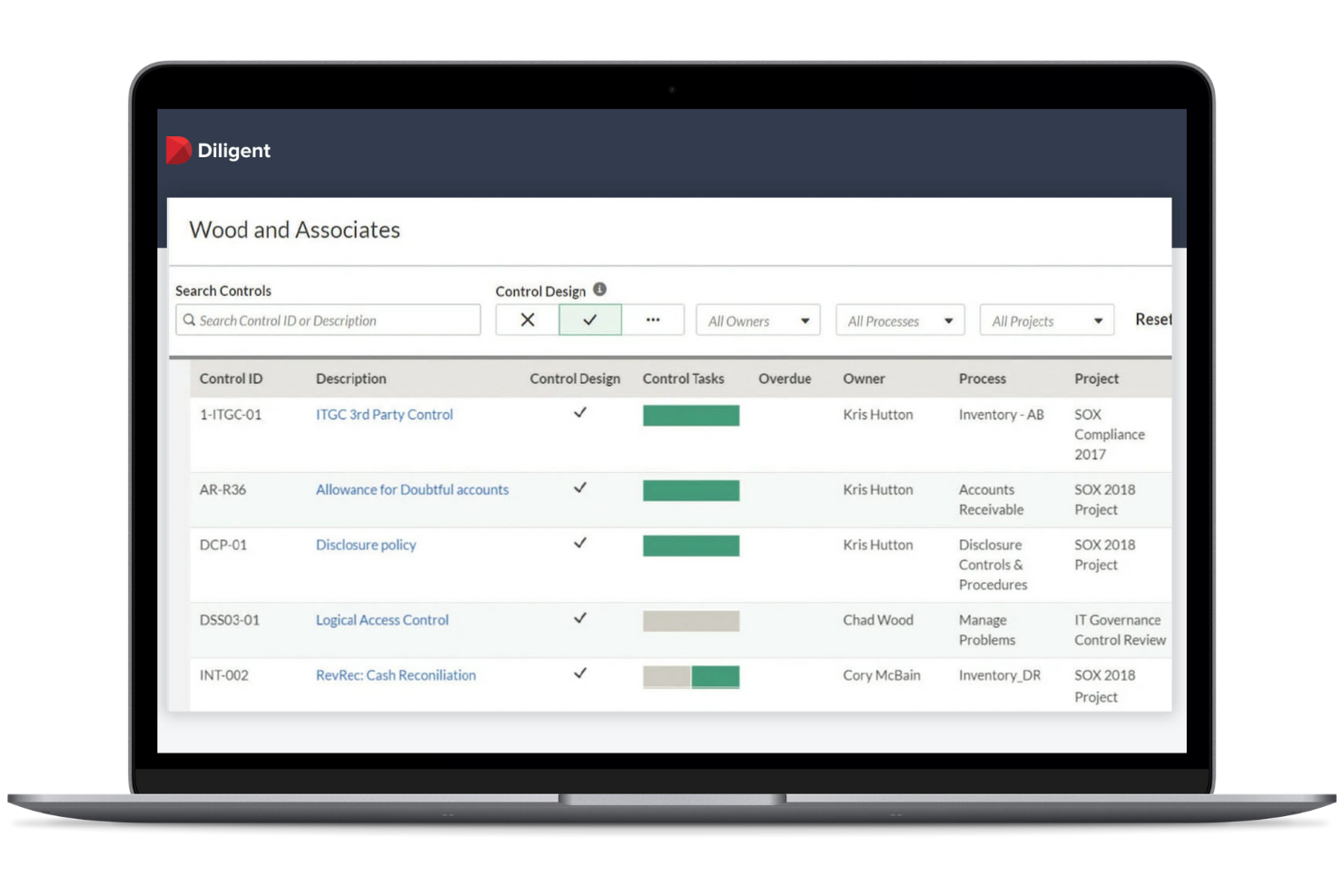Open the All Processes dropdown
The height and width of the screenshot is (896, 1344).
[x=899, y=320]
